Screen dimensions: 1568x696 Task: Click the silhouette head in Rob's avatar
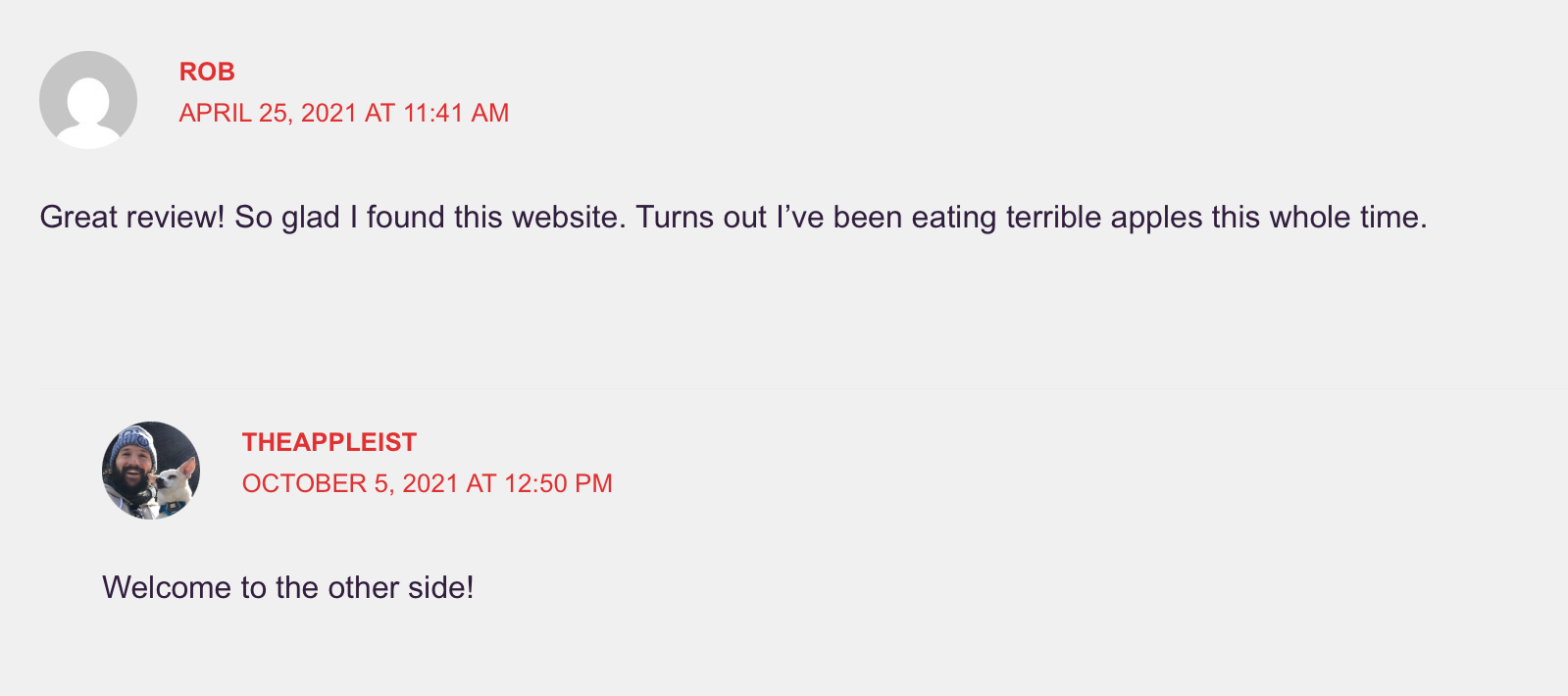click(88, 95)
